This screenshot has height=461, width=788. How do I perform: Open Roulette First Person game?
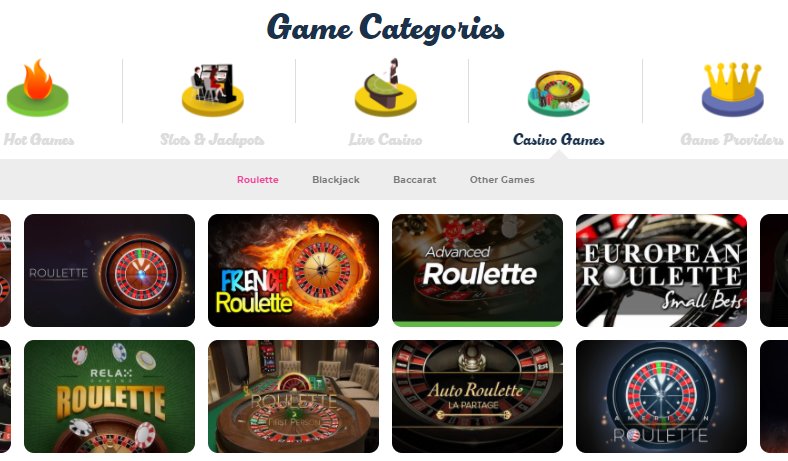pyautogui.click(x=293, y=397)
